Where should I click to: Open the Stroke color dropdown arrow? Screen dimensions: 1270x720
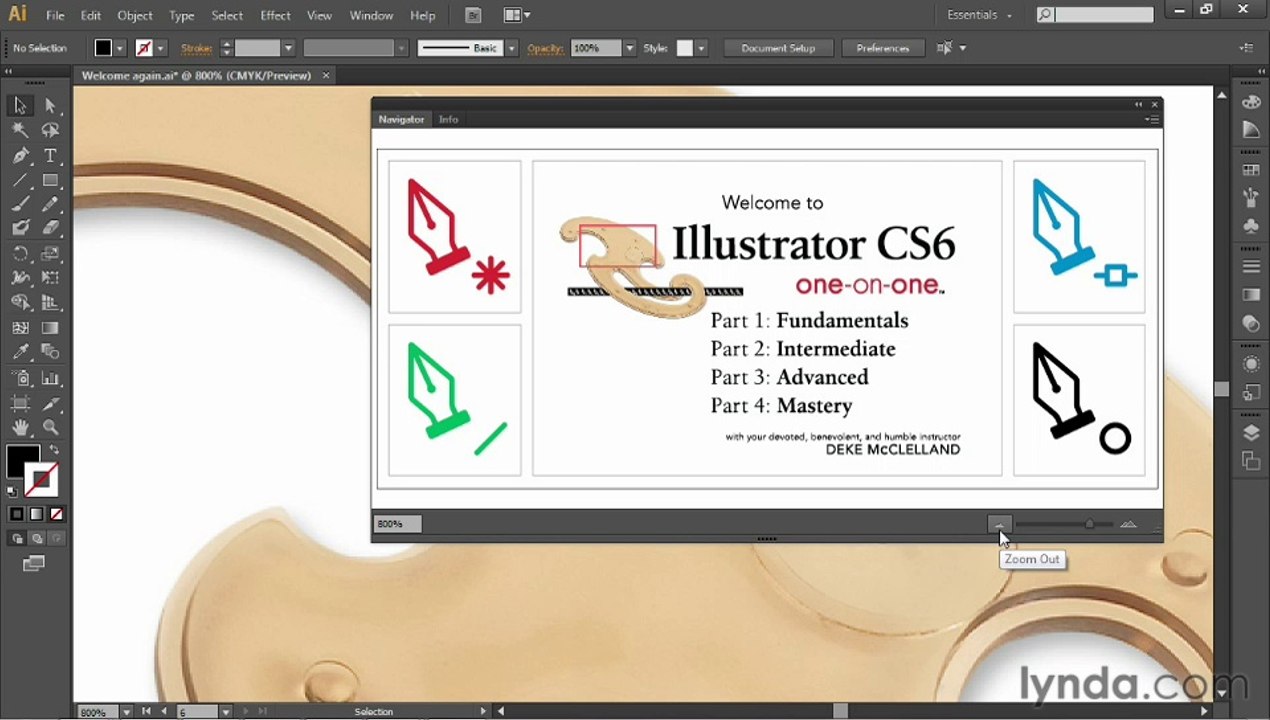pyautogui.click(x=160, y=48)
